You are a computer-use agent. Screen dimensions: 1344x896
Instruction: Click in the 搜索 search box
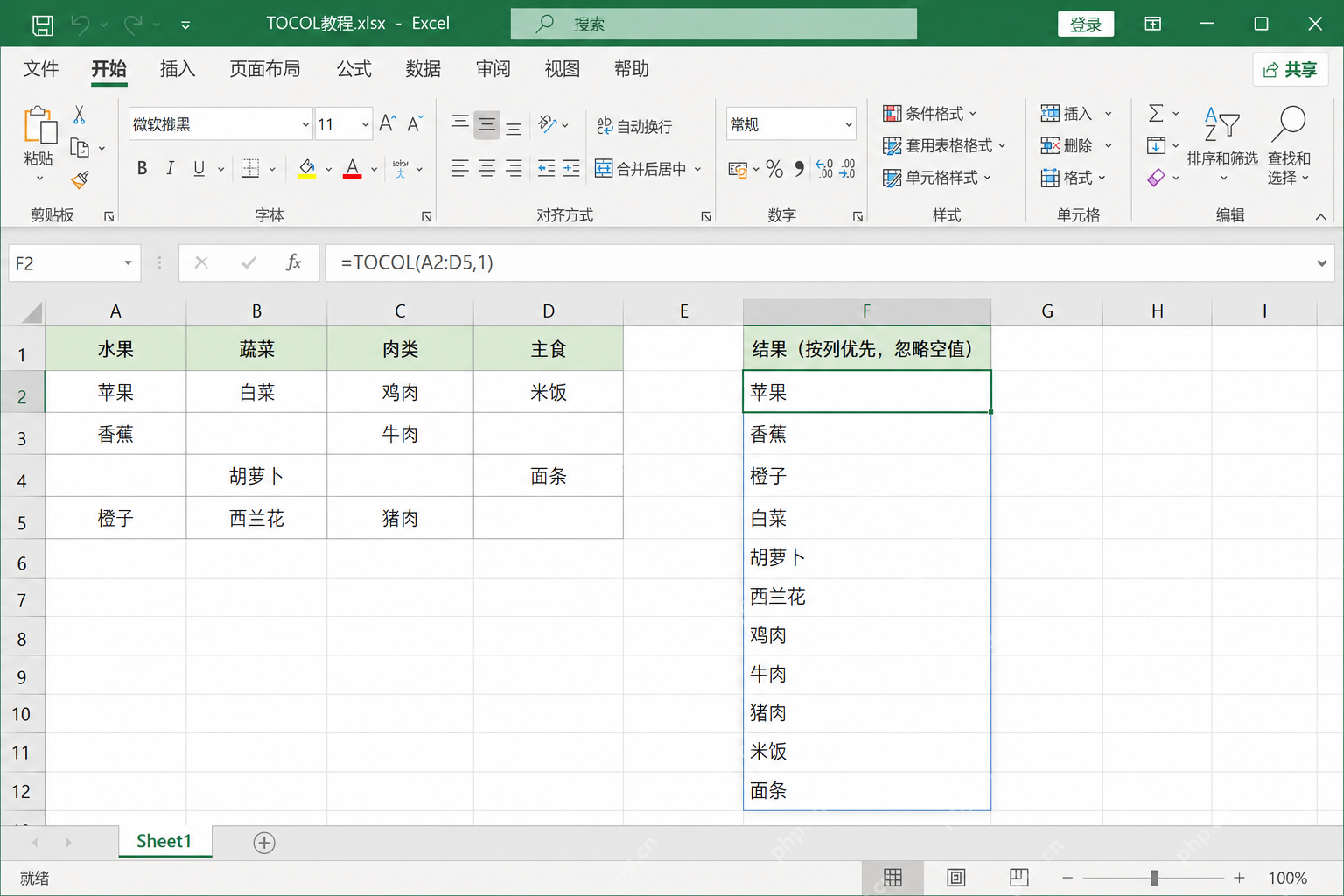(x=714, y=24)
